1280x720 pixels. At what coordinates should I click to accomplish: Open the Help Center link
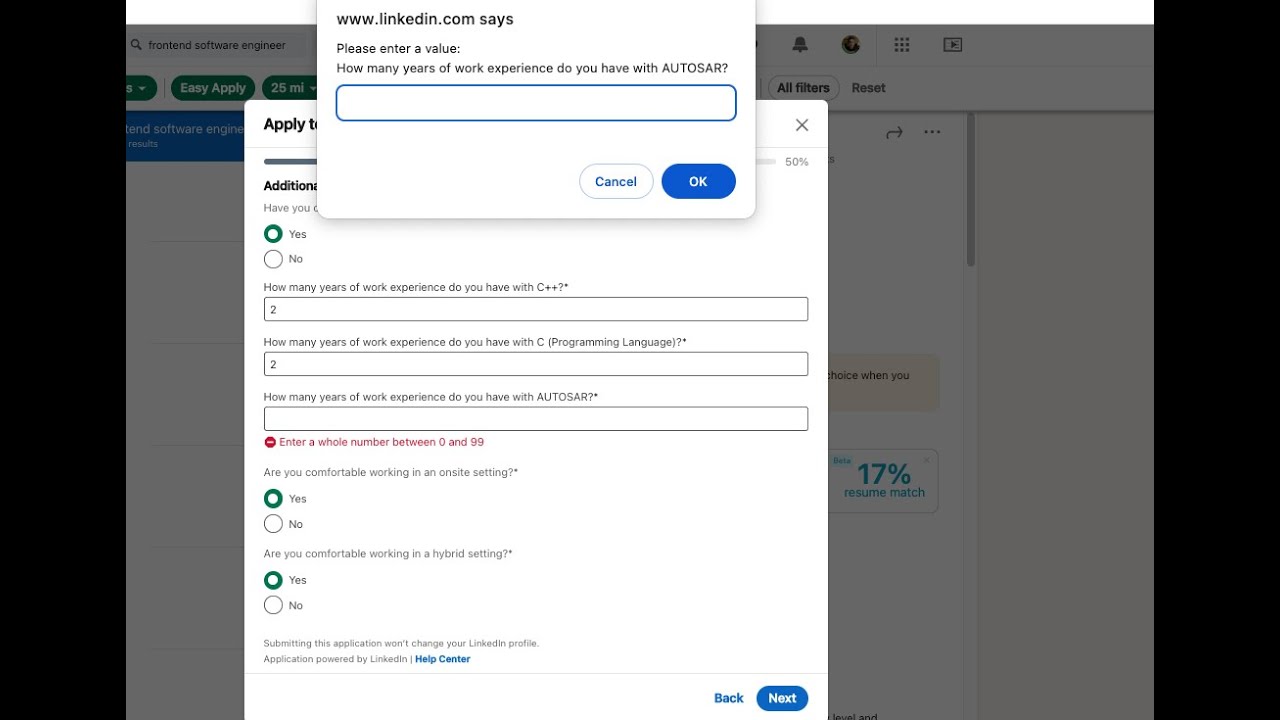442,659
